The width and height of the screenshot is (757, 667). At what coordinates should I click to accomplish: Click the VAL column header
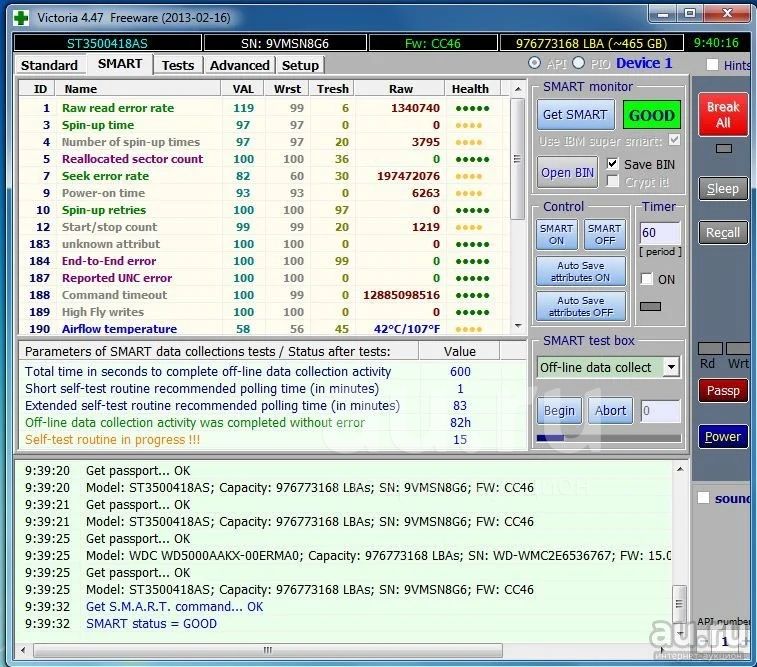[243, 89]
